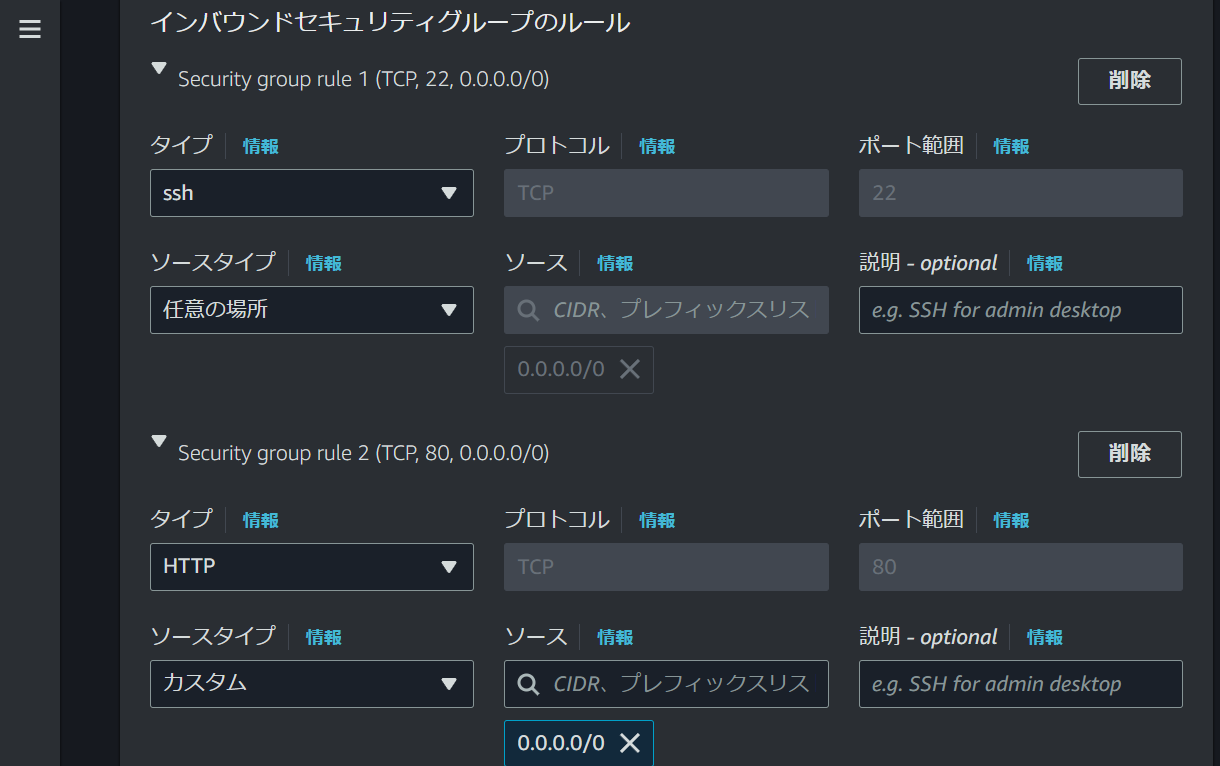Collapse Security group rule 1
Image resolution: width=1220 pixels, height=766 pixels.
(158, 68)
